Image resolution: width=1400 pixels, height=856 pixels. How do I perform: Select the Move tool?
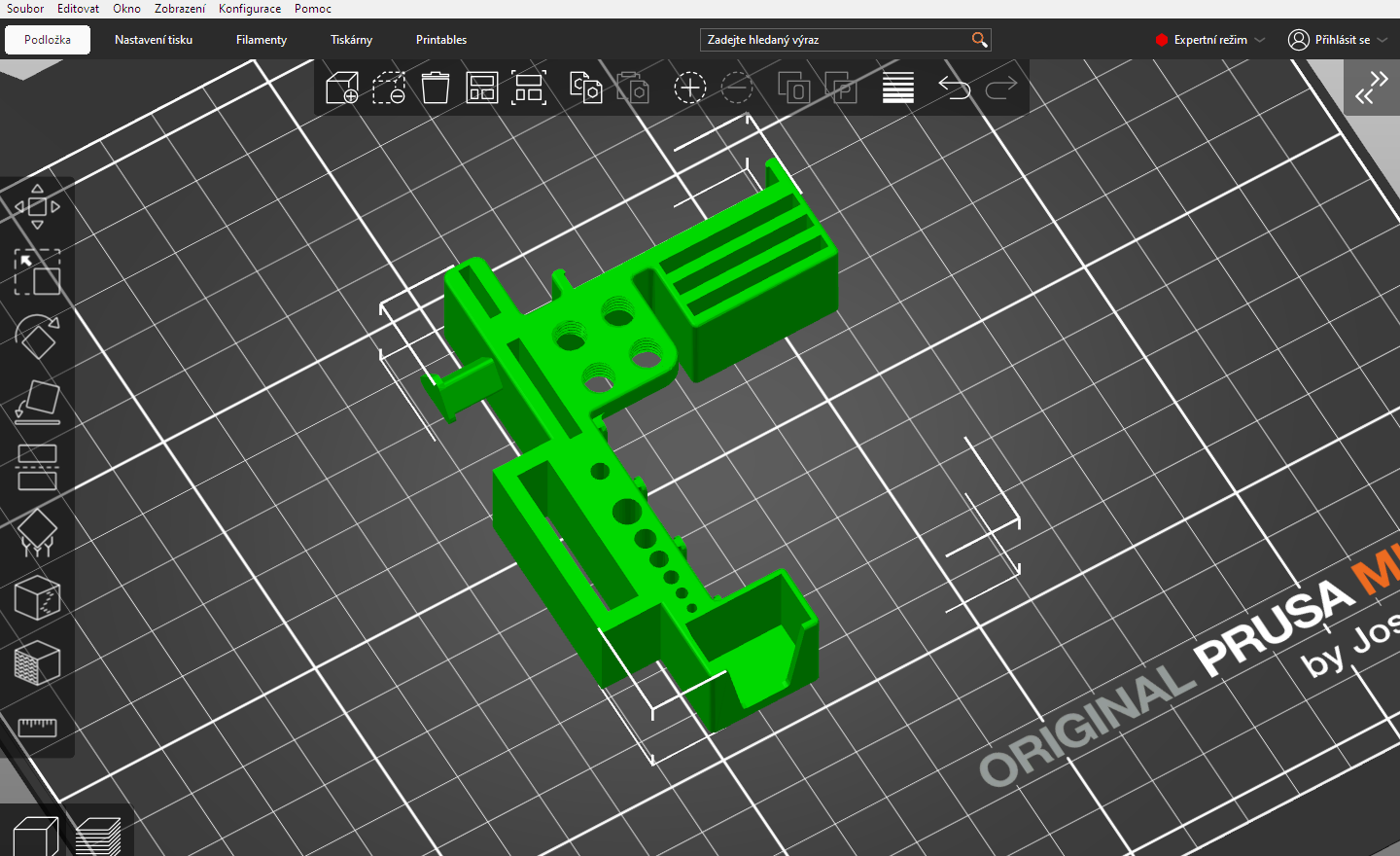click(37, 206)
